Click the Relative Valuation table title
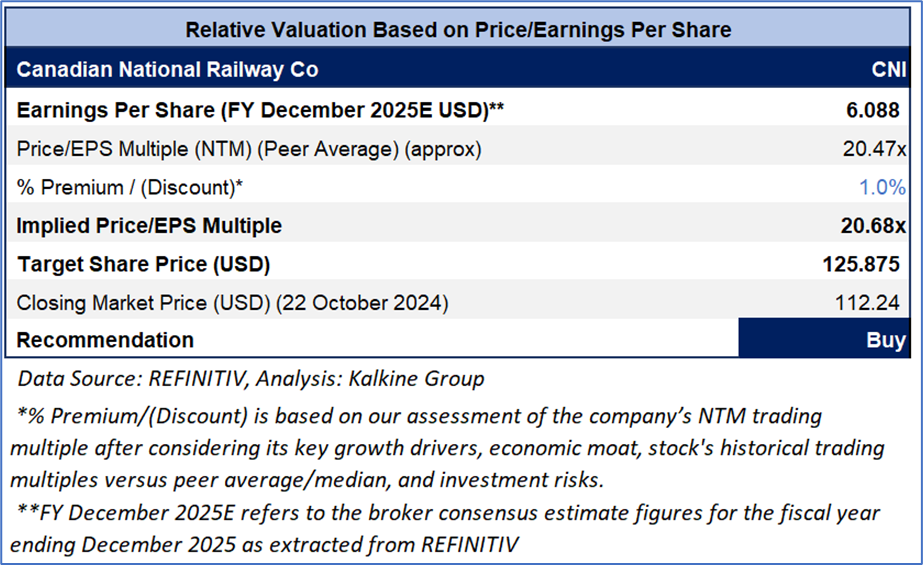923x565 pixels. pyautogui.click(x=458, y=30)
